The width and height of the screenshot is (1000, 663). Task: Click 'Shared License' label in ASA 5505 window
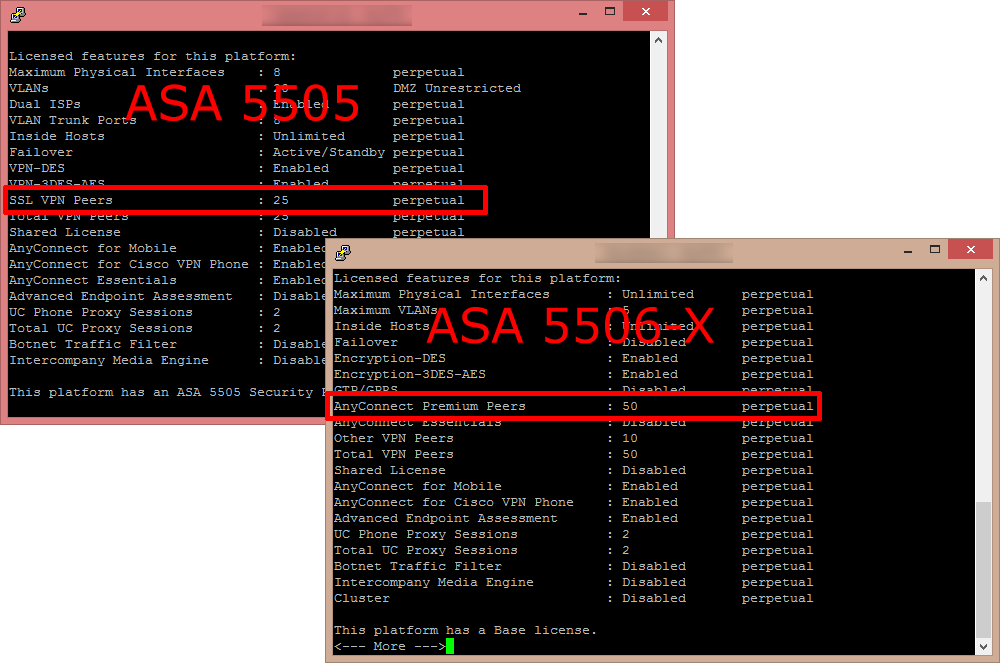[x=64, y=233]
